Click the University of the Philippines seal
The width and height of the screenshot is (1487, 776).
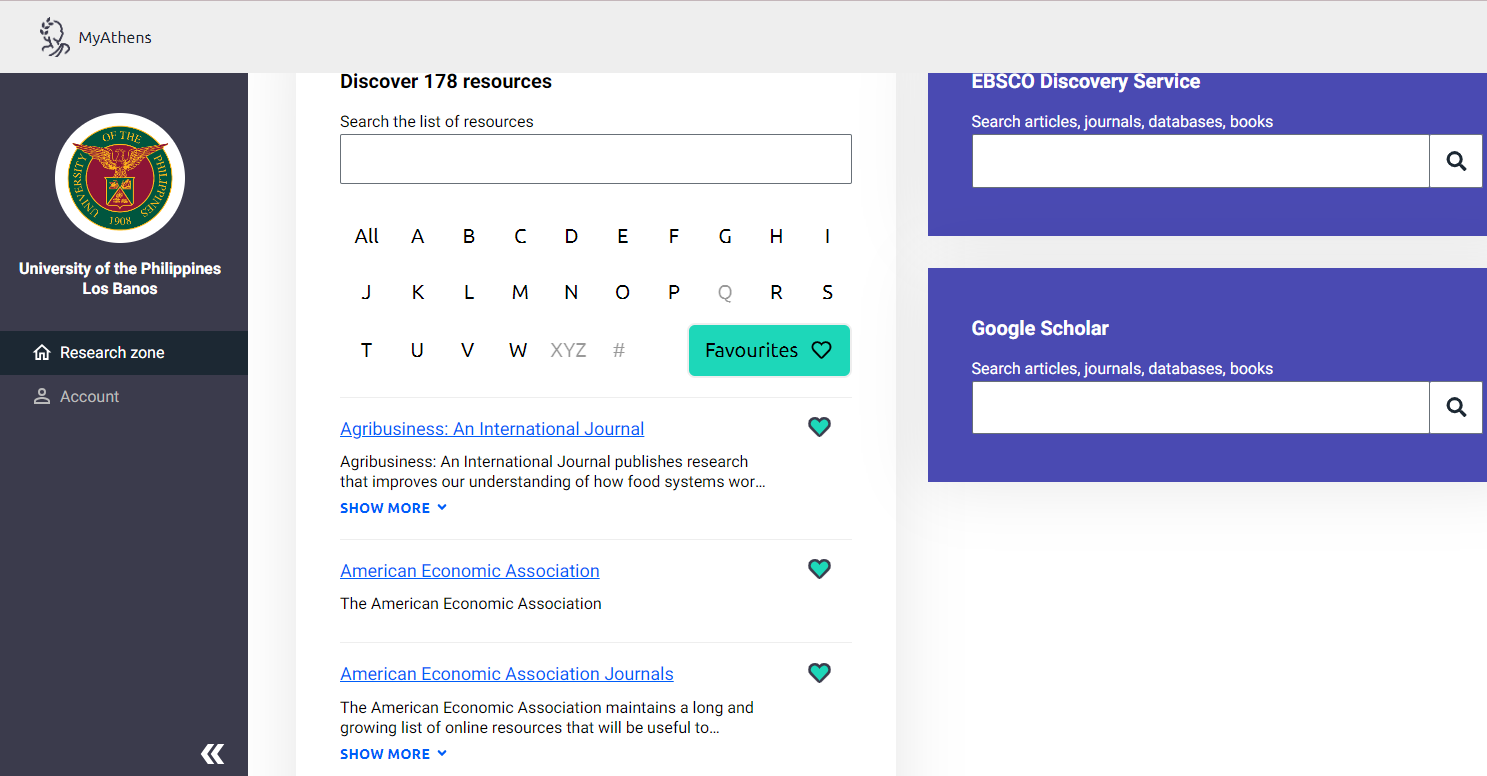point(120,177)
